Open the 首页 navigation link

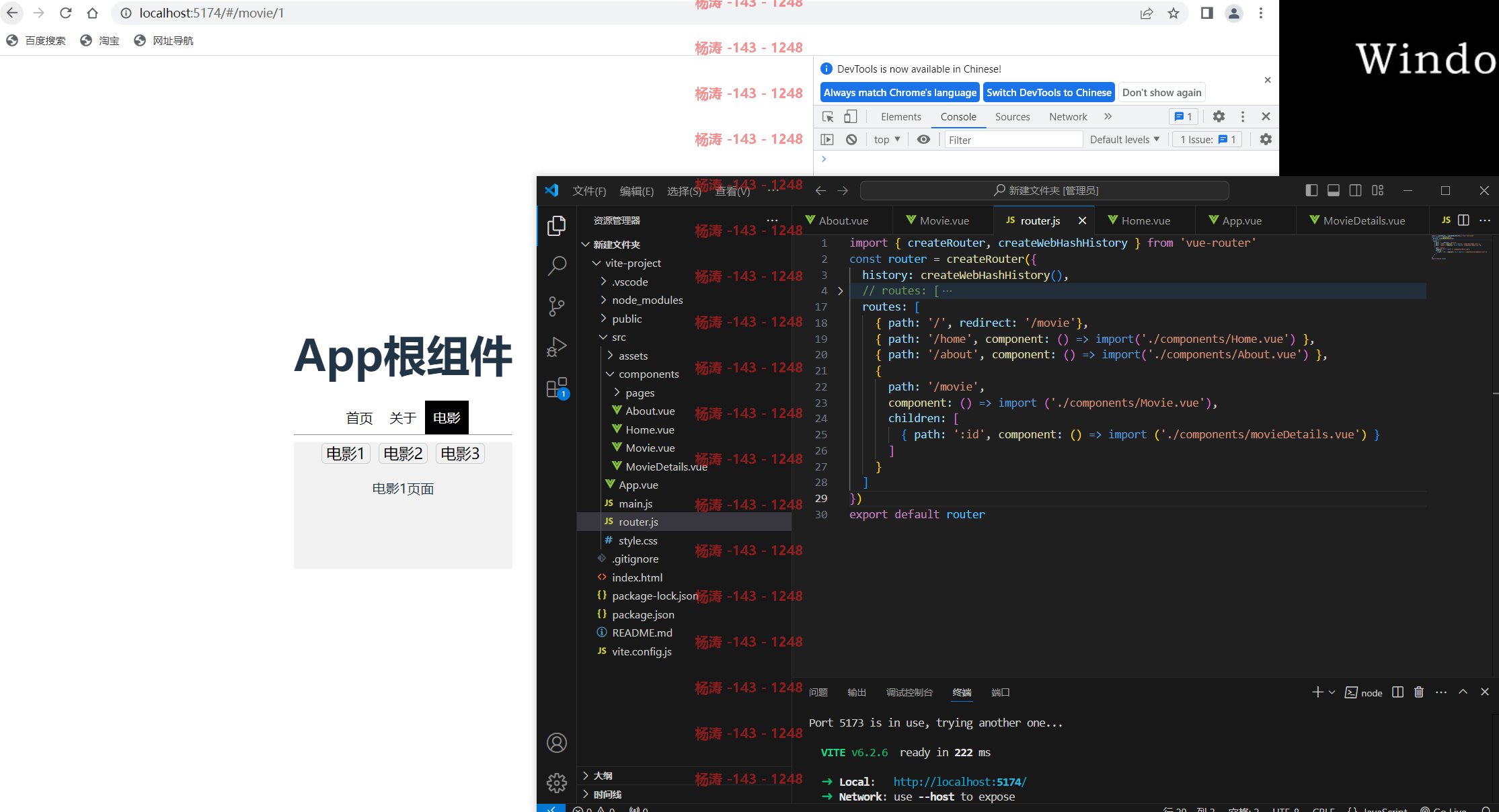point(359,418)
